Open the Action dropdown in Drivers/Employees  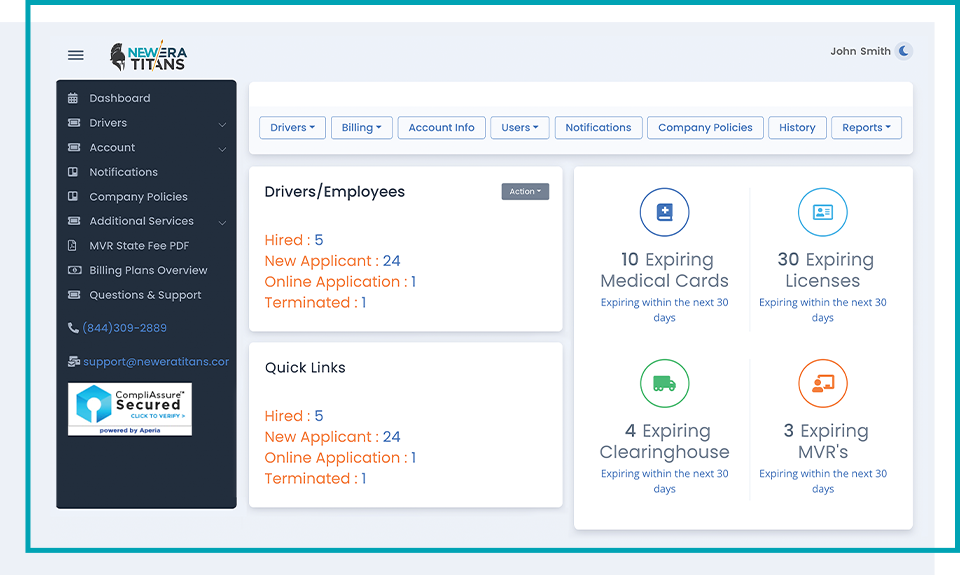[x=525, y=192]
